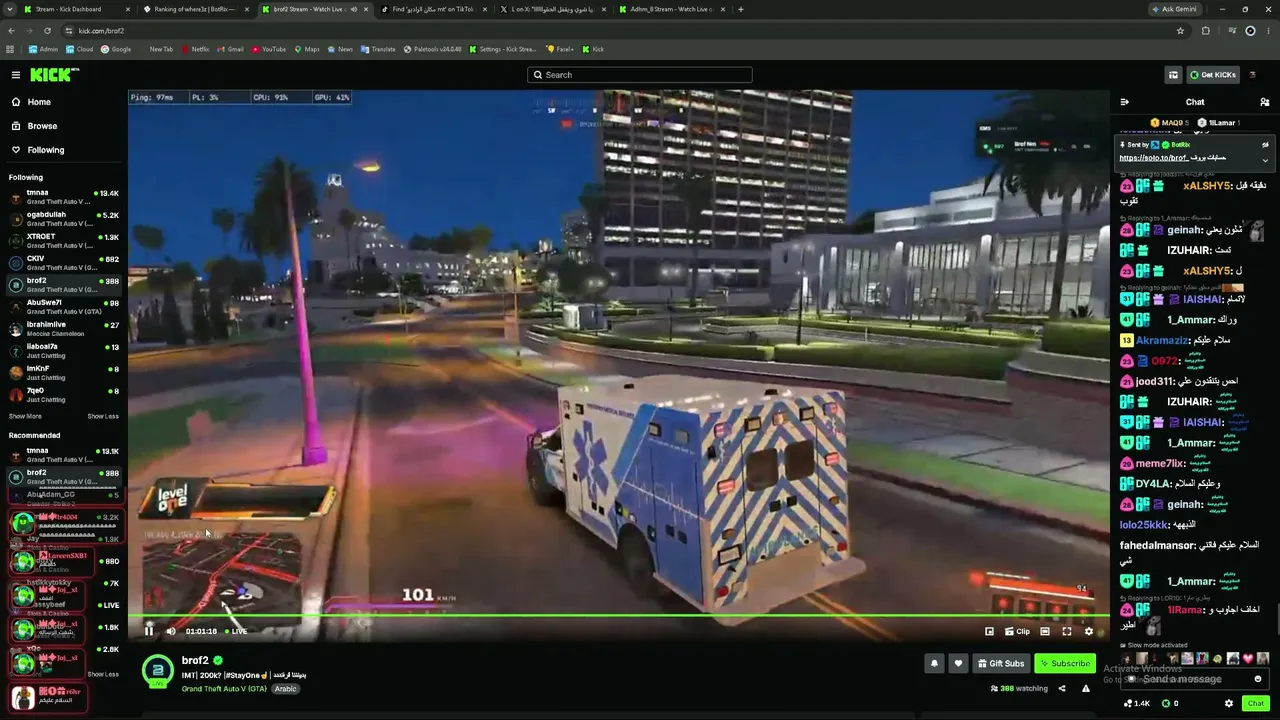Bookmark this page with the star icon

(x=1180, y=31)
